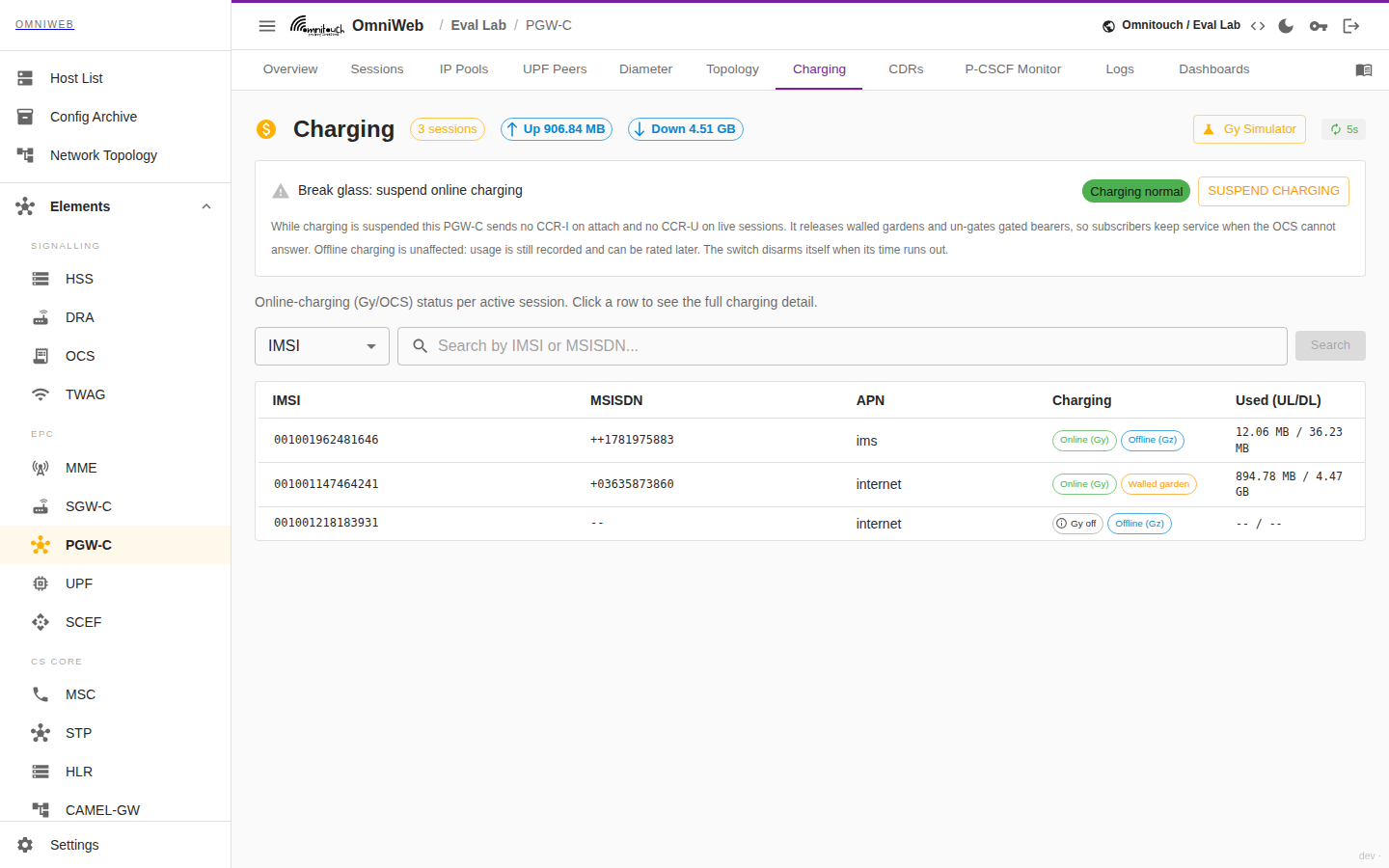Open Settings gear in sidebar
1389x868 pixels.
click(x=115, y=845)
